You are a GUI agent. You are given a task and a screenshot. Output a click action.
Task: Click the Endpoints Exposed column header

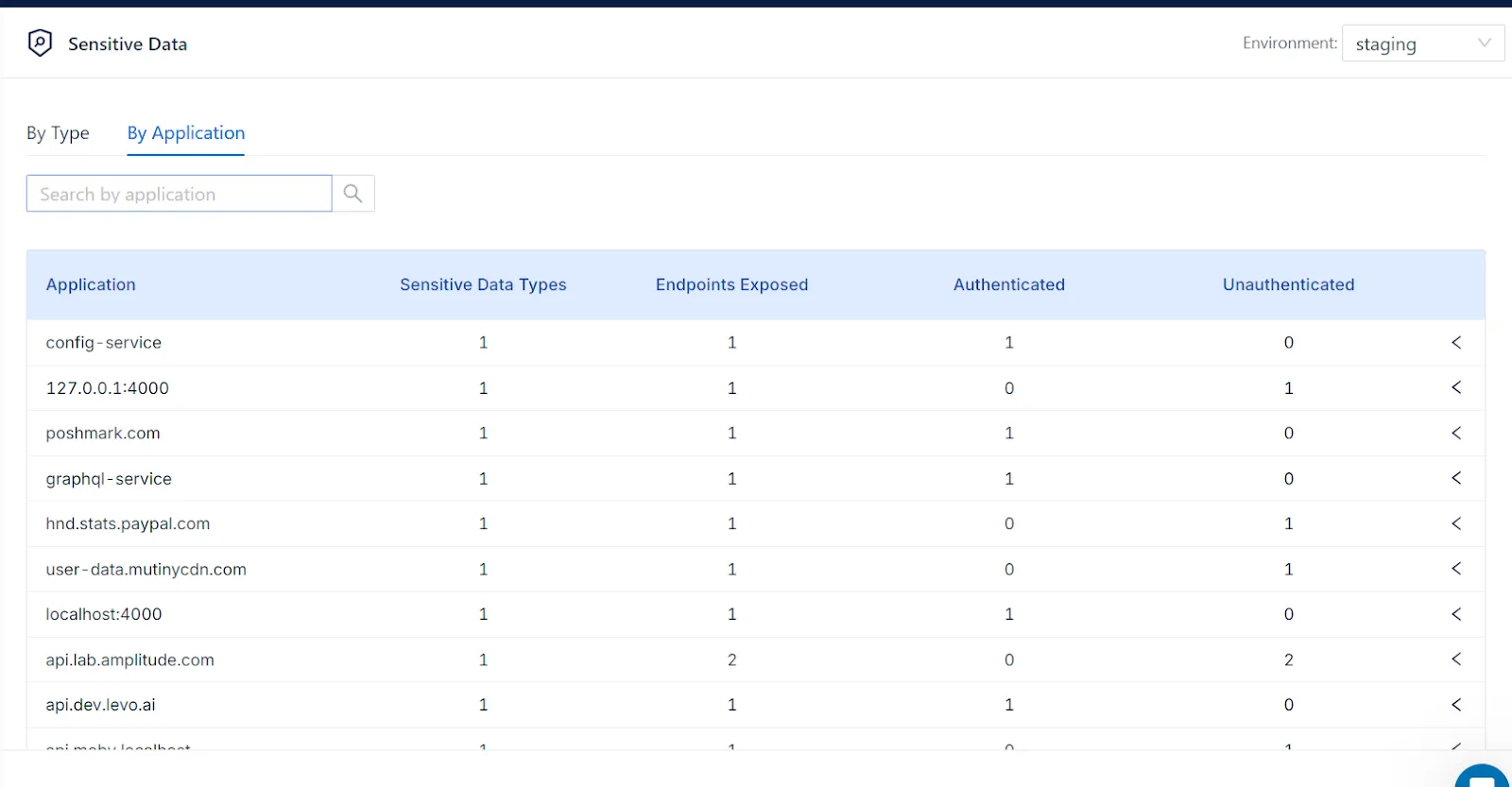click(731, 284)
